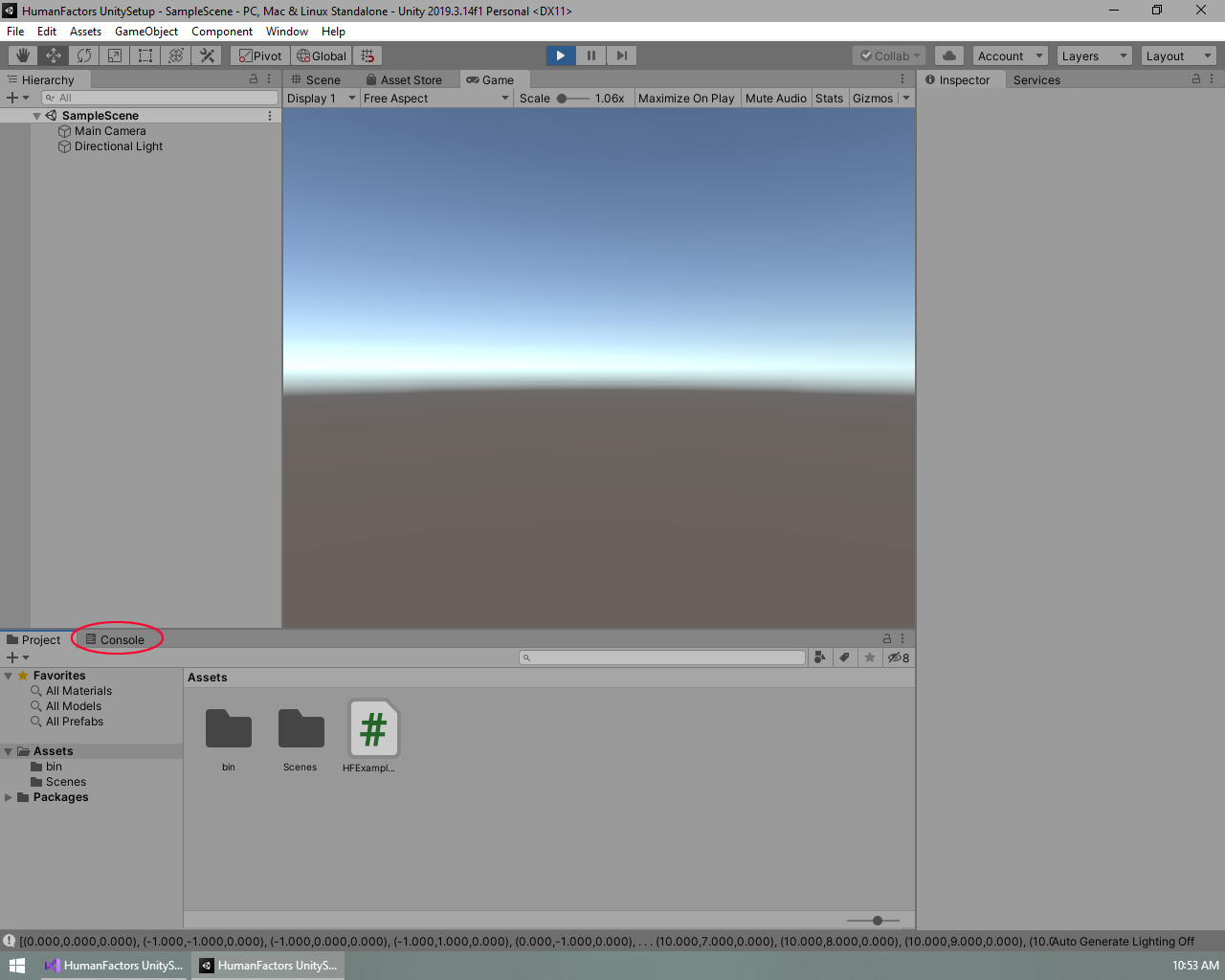Viewport: 1225px width, 980px height.
Task: Open Inspector panel options menu
Action: 1212,79
